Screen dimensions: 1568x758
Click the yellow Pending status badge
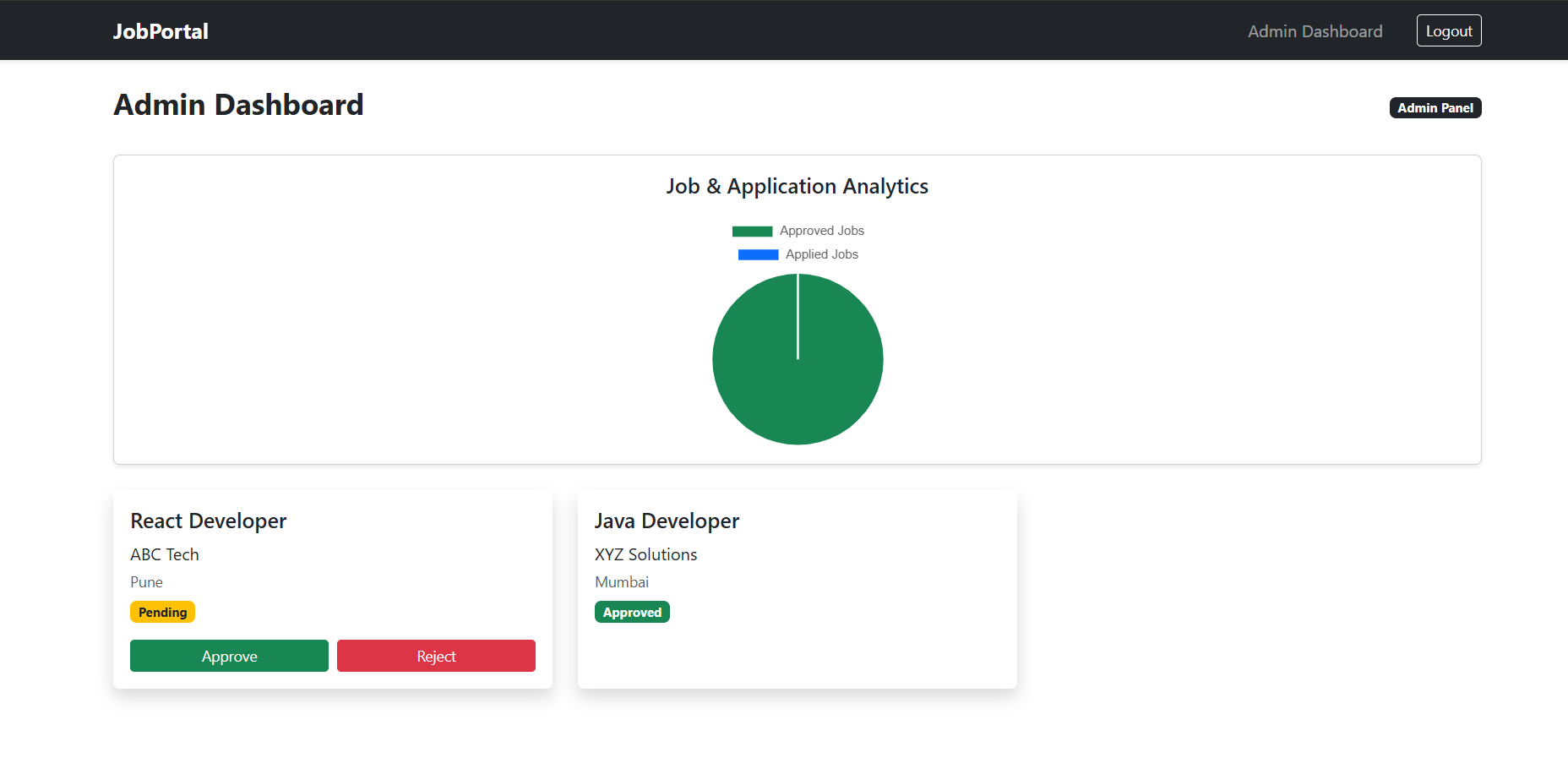tap(162, 613)
